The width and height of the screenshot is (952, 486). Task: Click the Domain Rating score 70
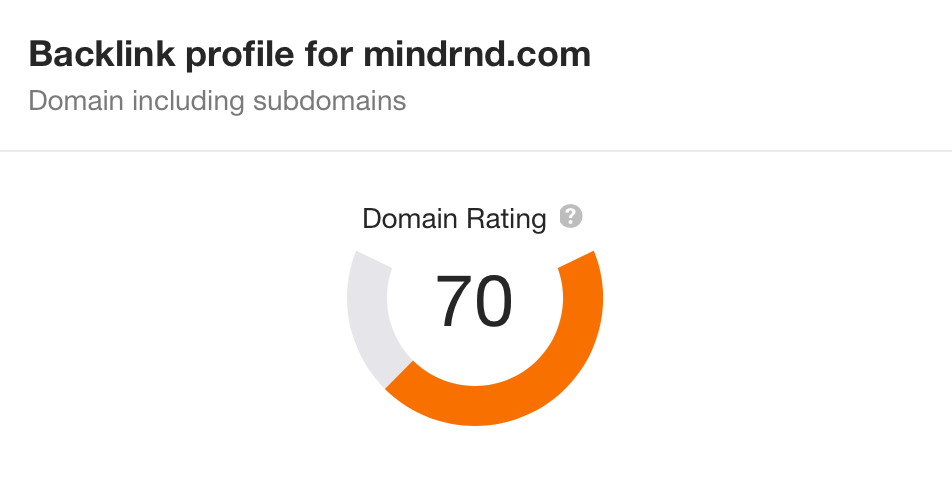(x=475, y=302)
